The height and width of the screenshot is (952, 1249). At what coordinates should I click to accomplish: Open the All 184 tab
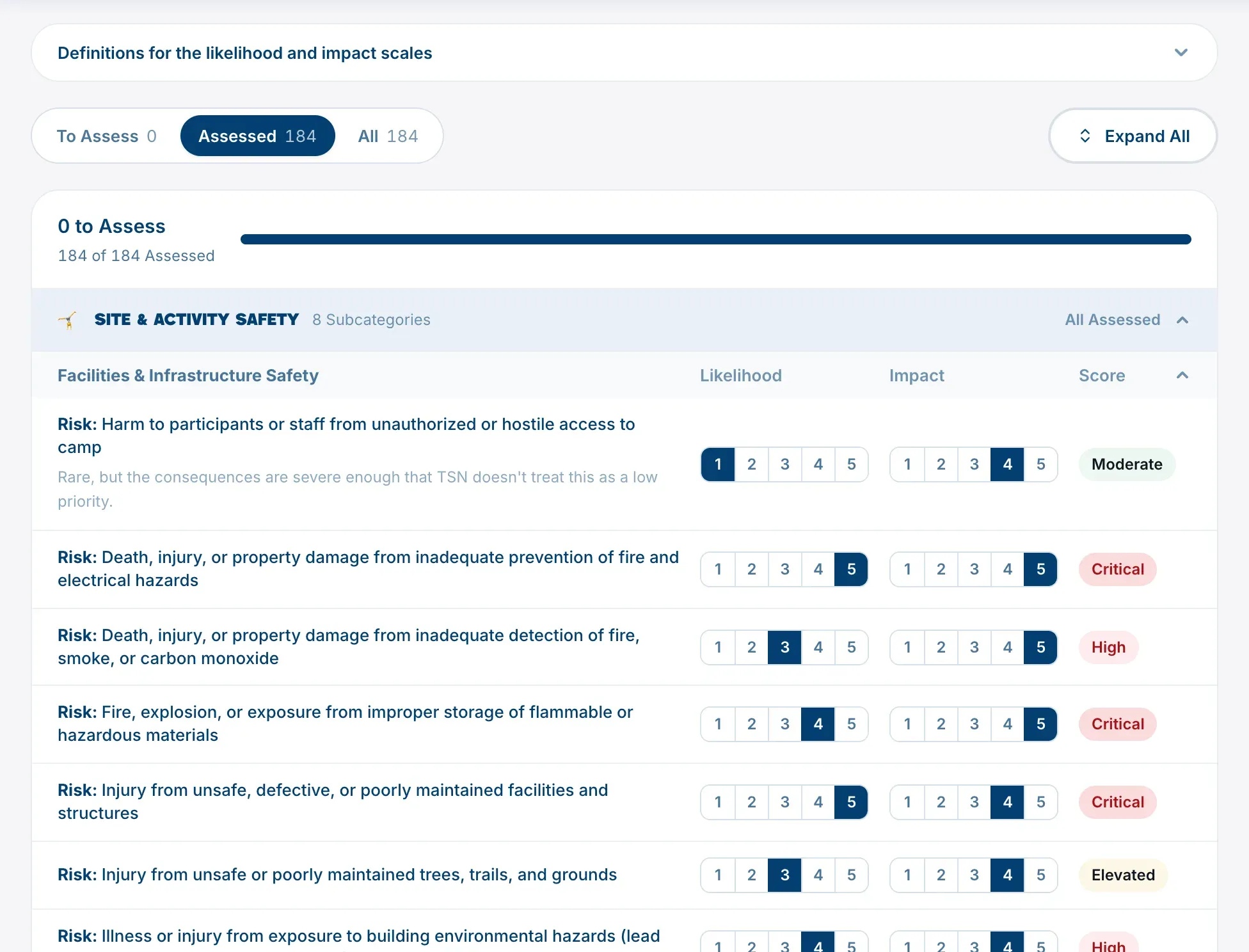click(x=388, y=136)
